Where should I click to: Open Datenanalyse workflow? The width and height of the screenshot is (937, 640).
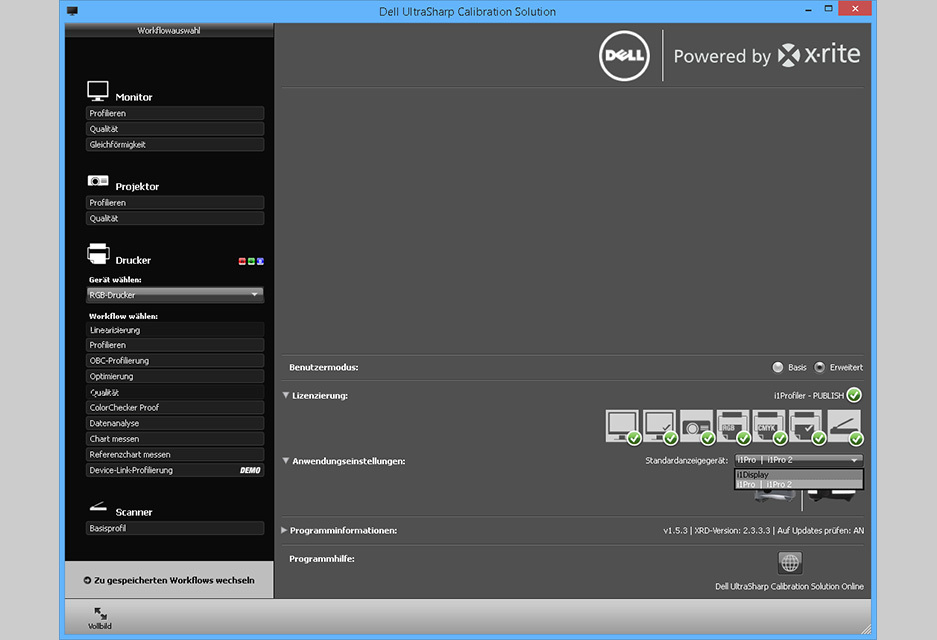(175, 423)
